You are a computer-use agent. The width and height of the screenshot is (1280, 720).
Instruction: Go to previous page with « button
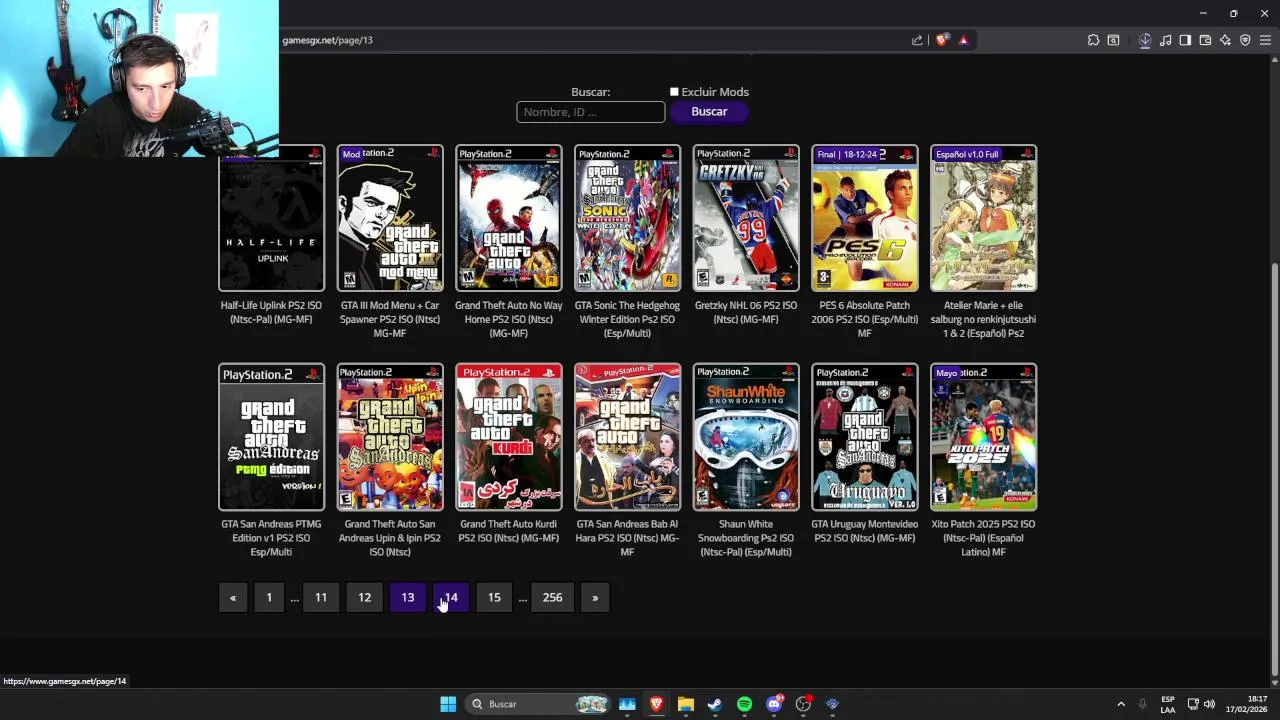[233, 597]
